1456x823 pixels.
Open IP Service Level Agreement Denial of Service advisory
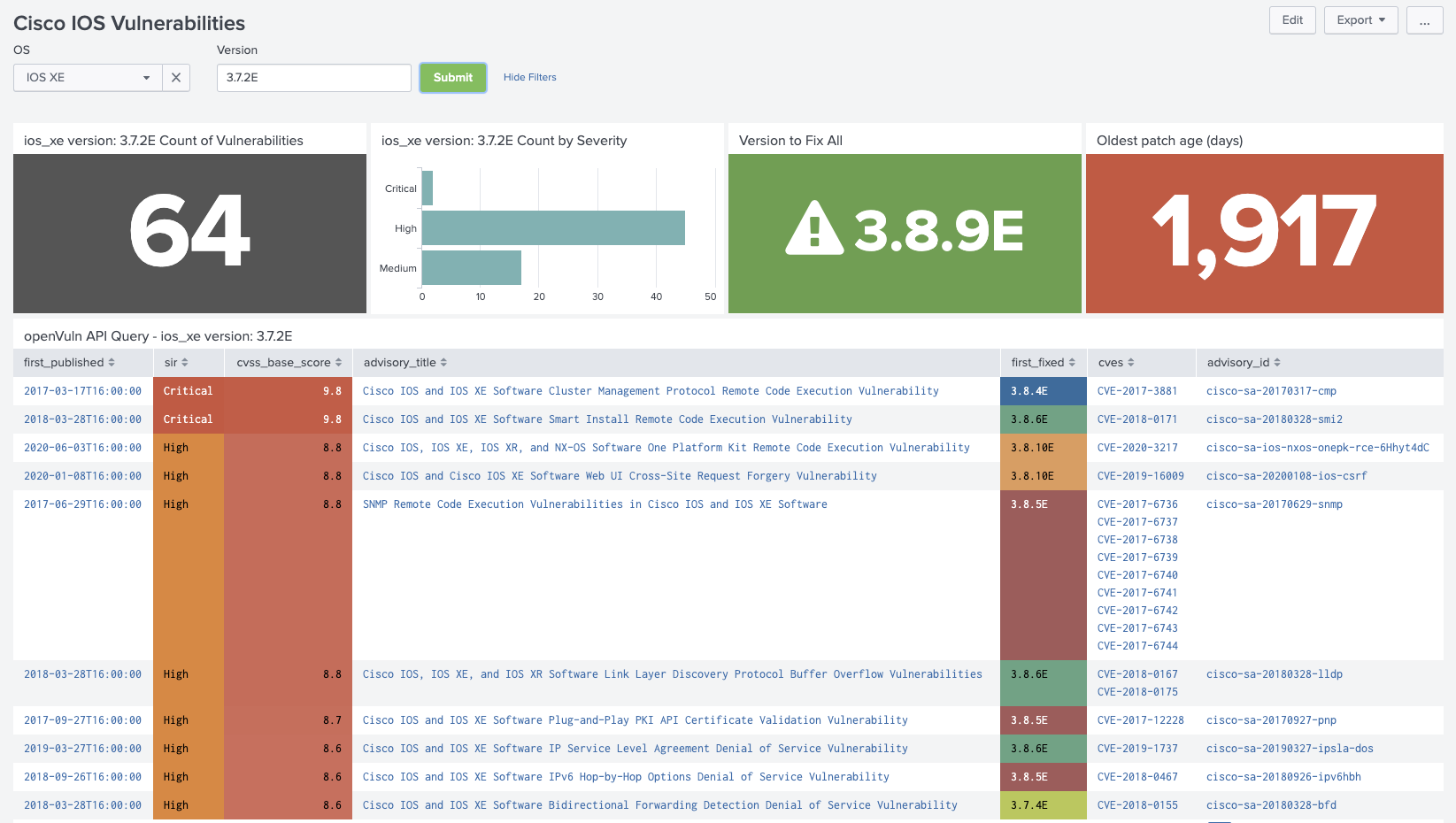pyautogui.click(x=635, y=749)
